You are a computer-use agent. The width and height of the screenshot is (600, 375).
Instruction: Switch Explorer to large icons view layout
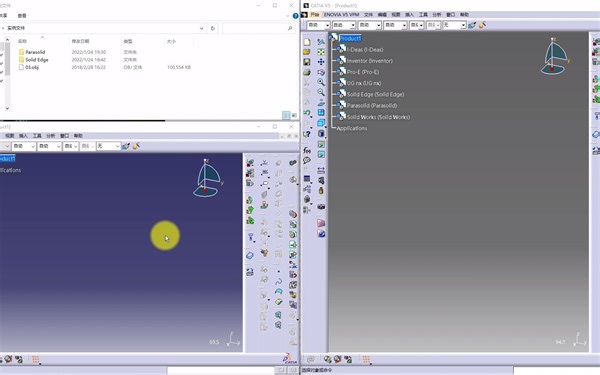294,115
